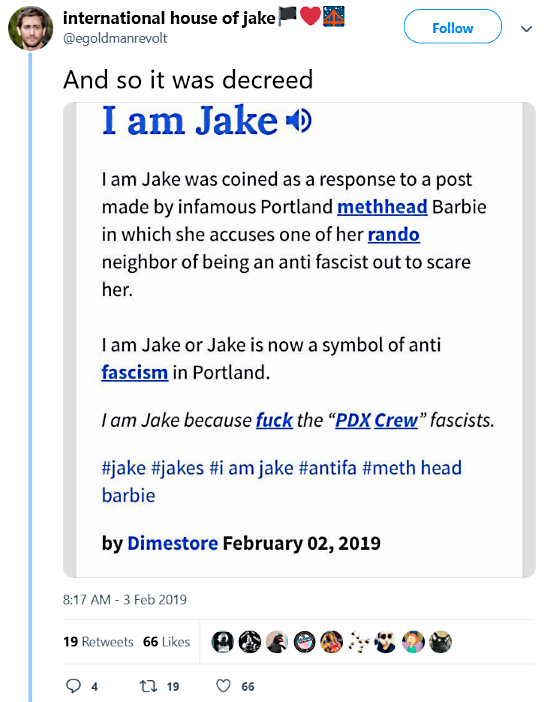This screenshot has height=702, width=554.
Task: Click the @egoldmanrevolt handle
Action: tap(115, 39)
